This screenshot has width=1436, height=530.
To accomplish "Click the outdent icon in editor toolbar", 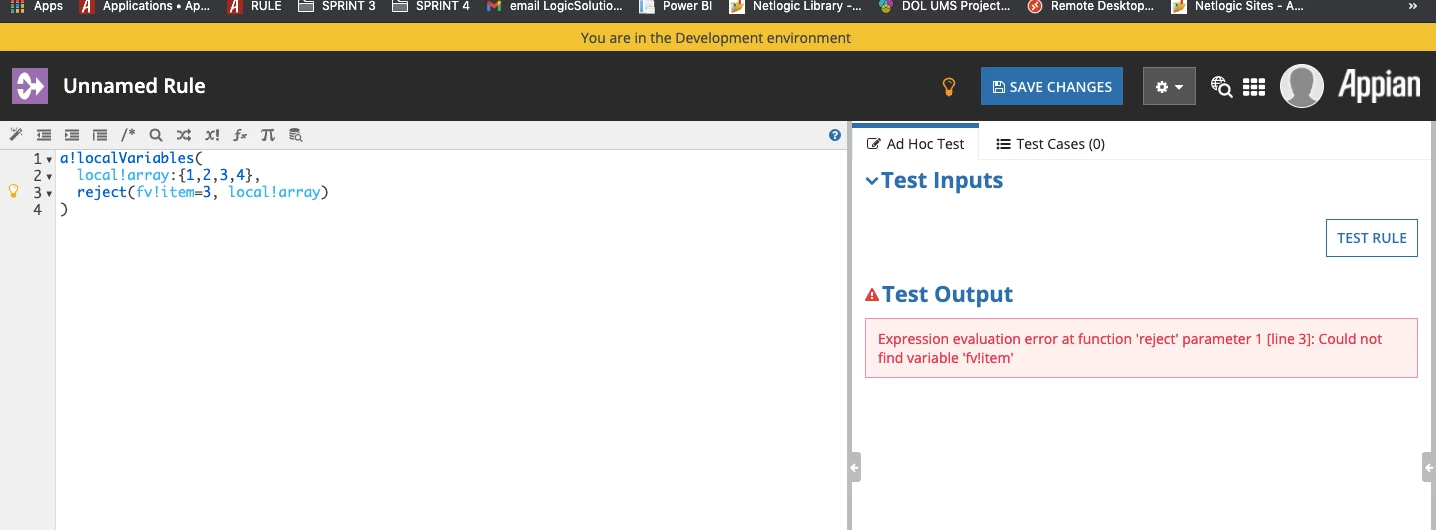I will coord(43,135).
